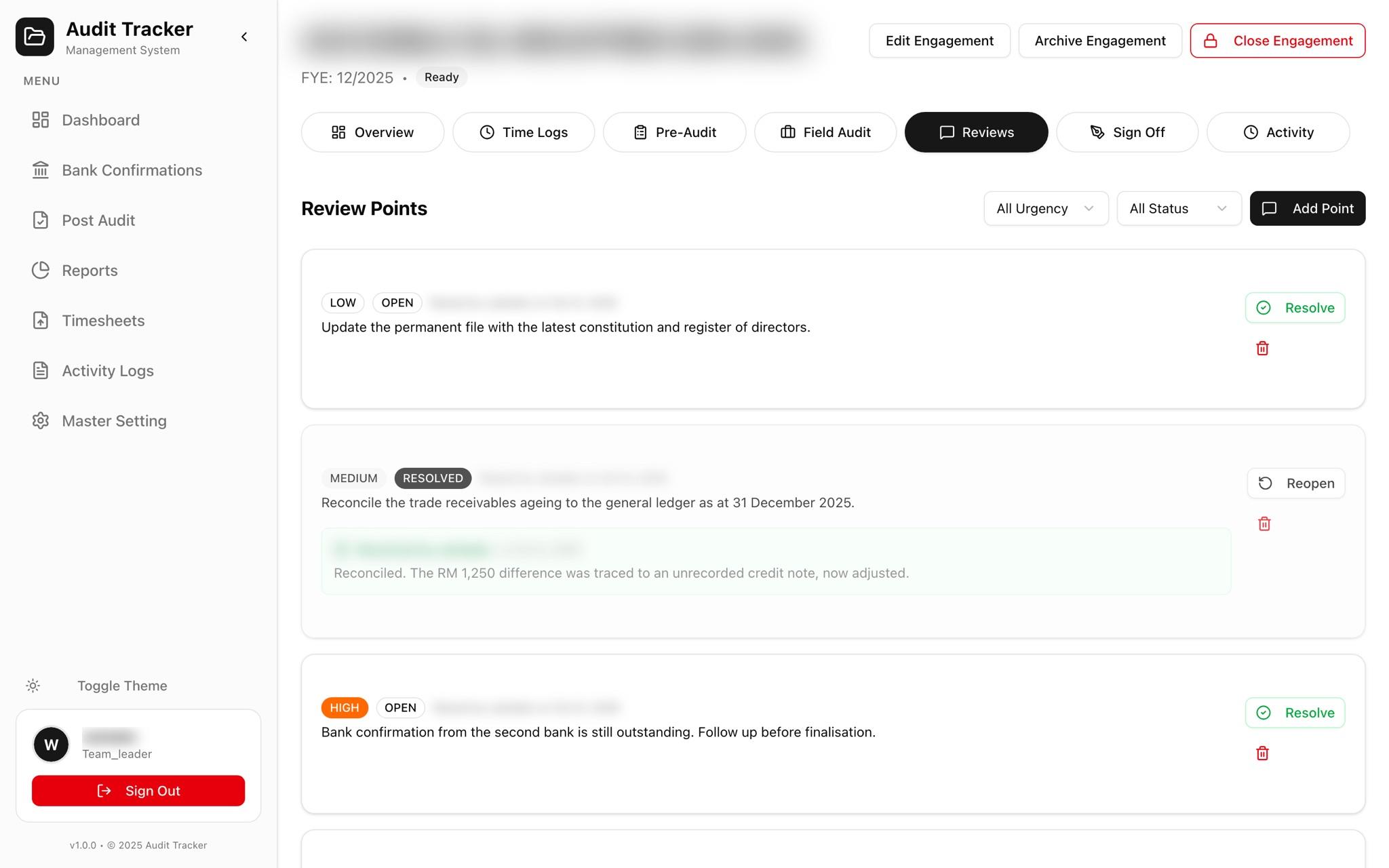Click the sun icon for theme
Viewport: 1389px width, 868px height.
[33, 686]
